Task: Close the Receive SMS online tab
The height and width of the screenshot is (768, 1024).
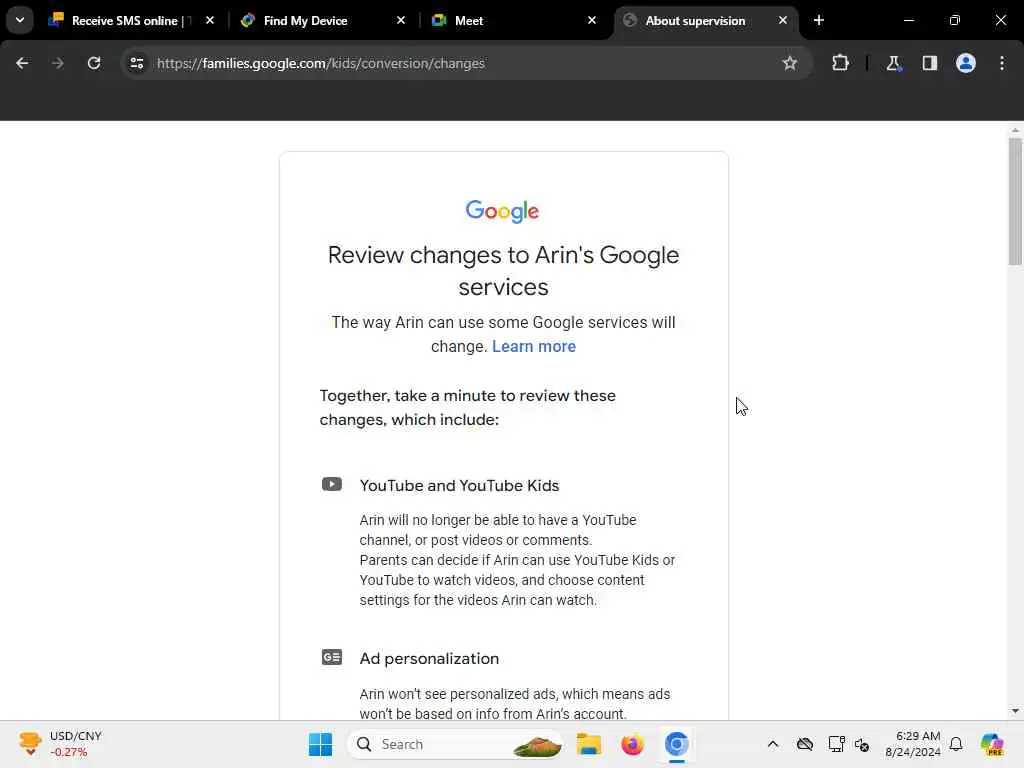Action: (x=210, y=20)
